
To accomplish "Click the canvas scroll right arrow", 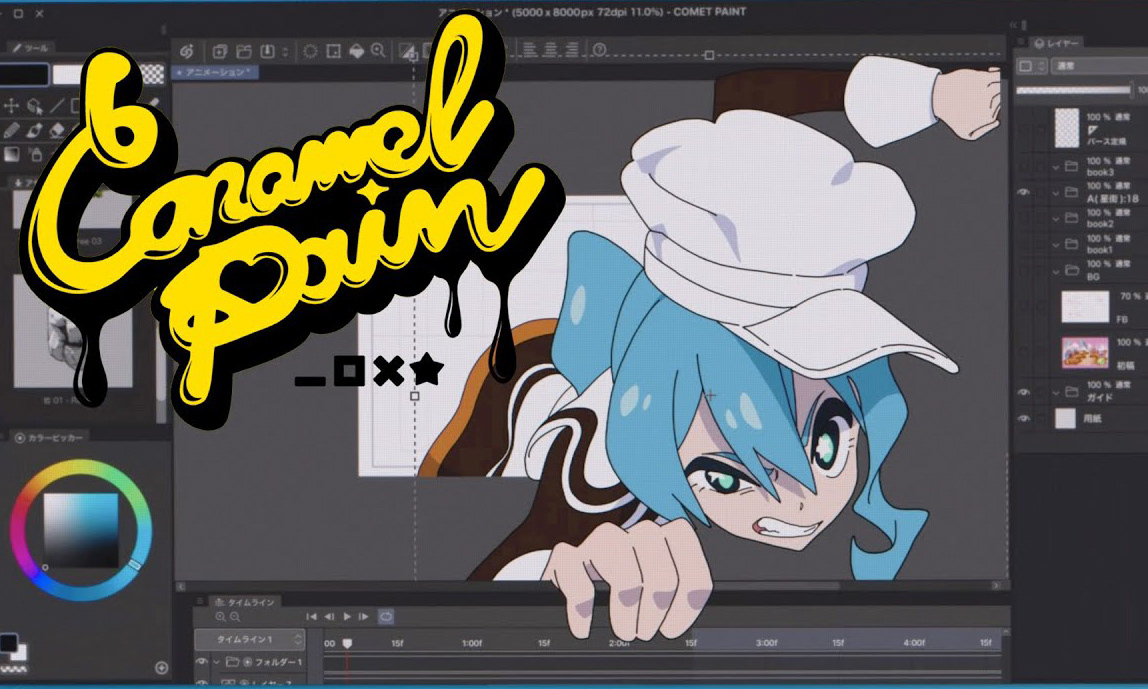I will [x=996, y=586].
